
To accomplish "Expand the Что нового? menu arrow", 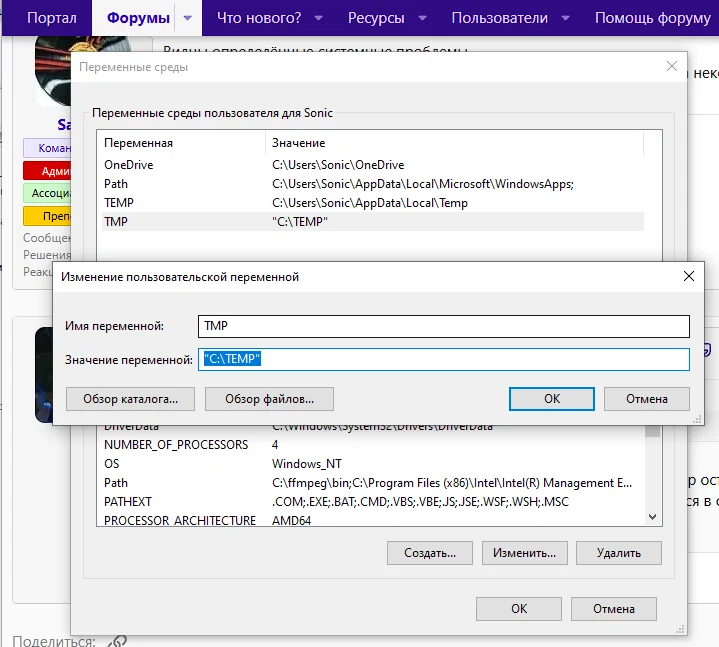I will [318, 18].
